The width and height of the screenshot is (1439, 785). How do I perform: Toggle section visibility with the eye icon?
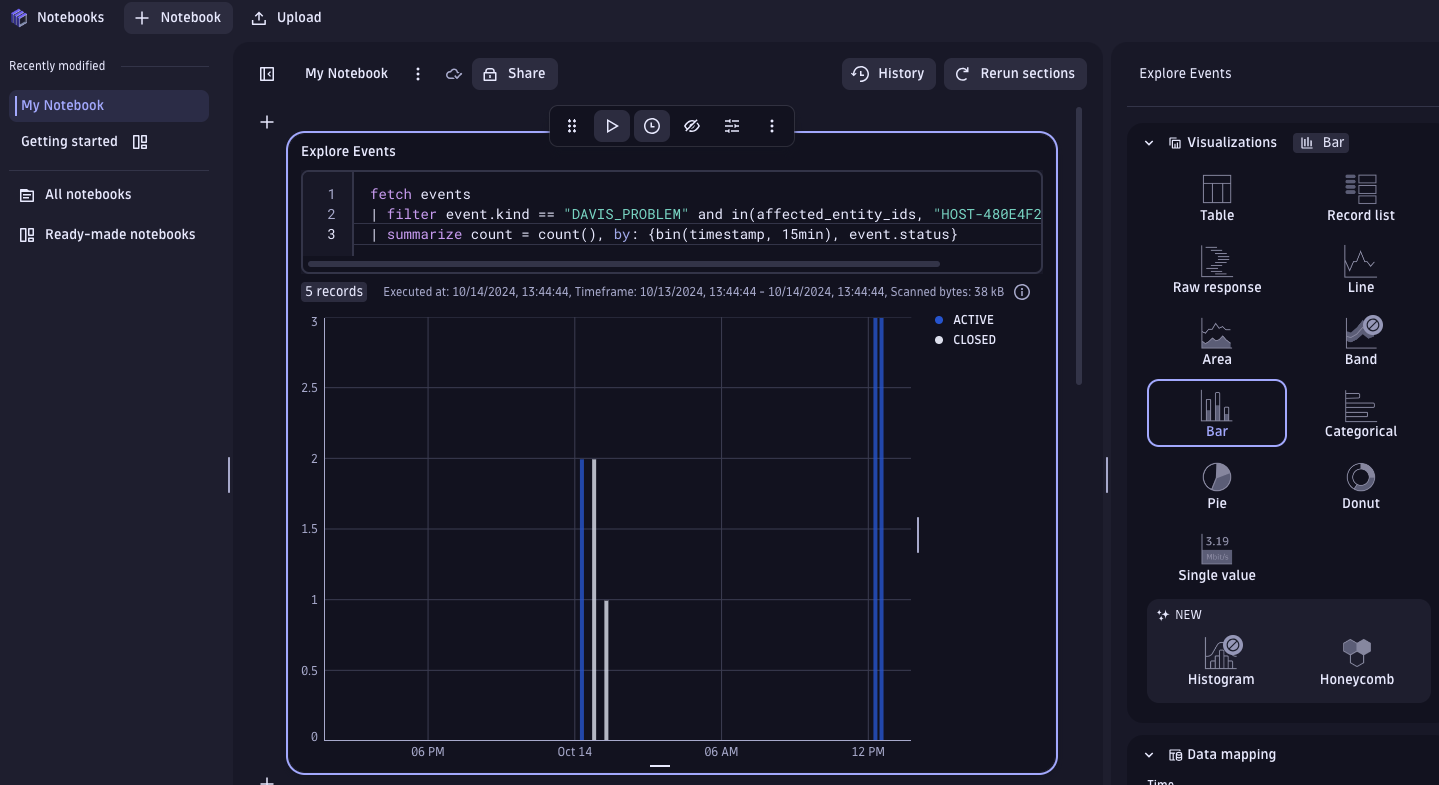[x=691, y=126]
